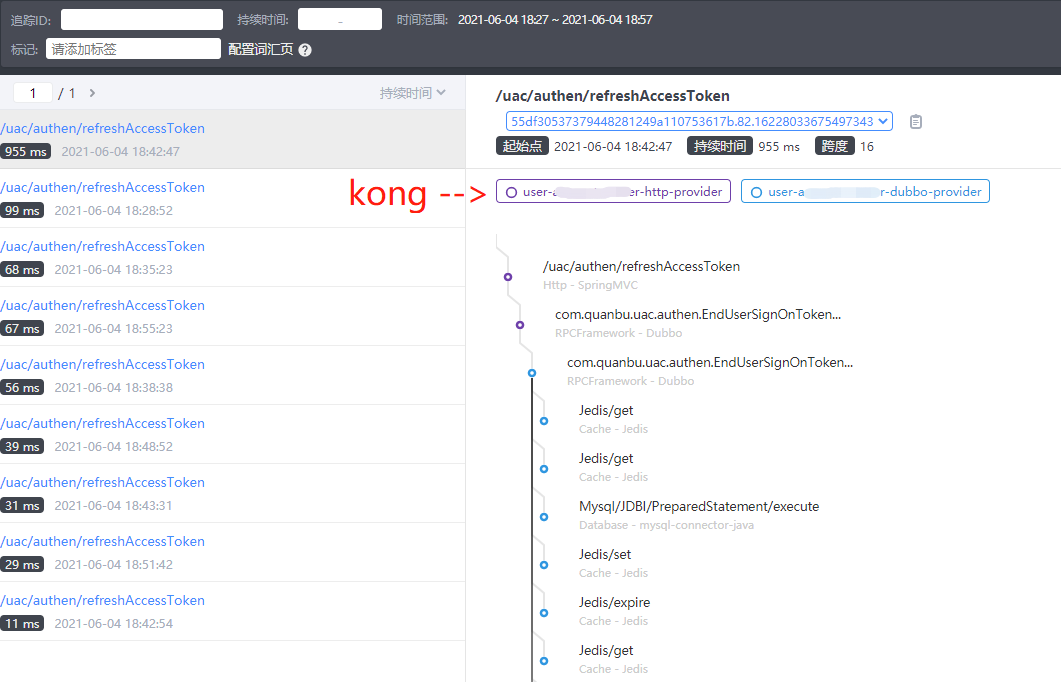Go to next page arrow in trace list

pyautogui.click(x=92, y=93)
